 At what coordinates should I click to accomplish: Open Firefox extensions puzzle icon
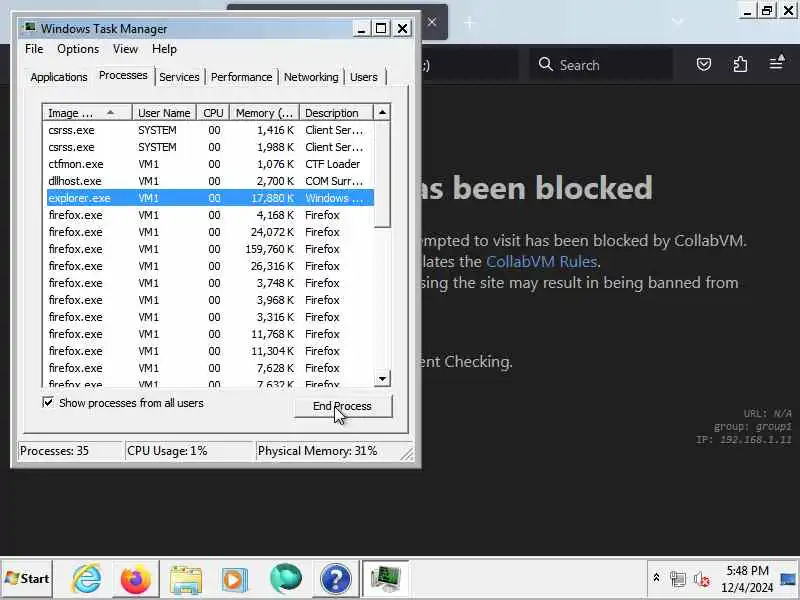pyautogui.click(x=740, y=64)
